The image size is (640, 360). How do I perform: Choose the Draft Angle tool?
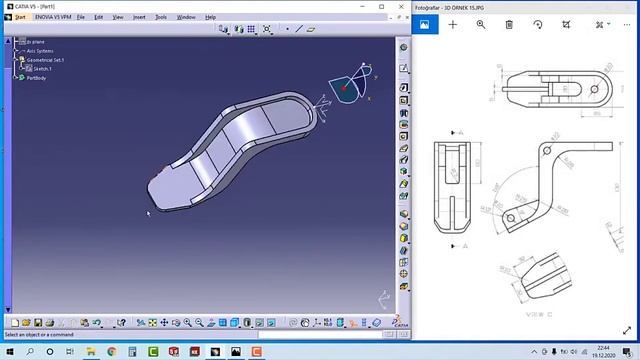[x=403, y=238]
